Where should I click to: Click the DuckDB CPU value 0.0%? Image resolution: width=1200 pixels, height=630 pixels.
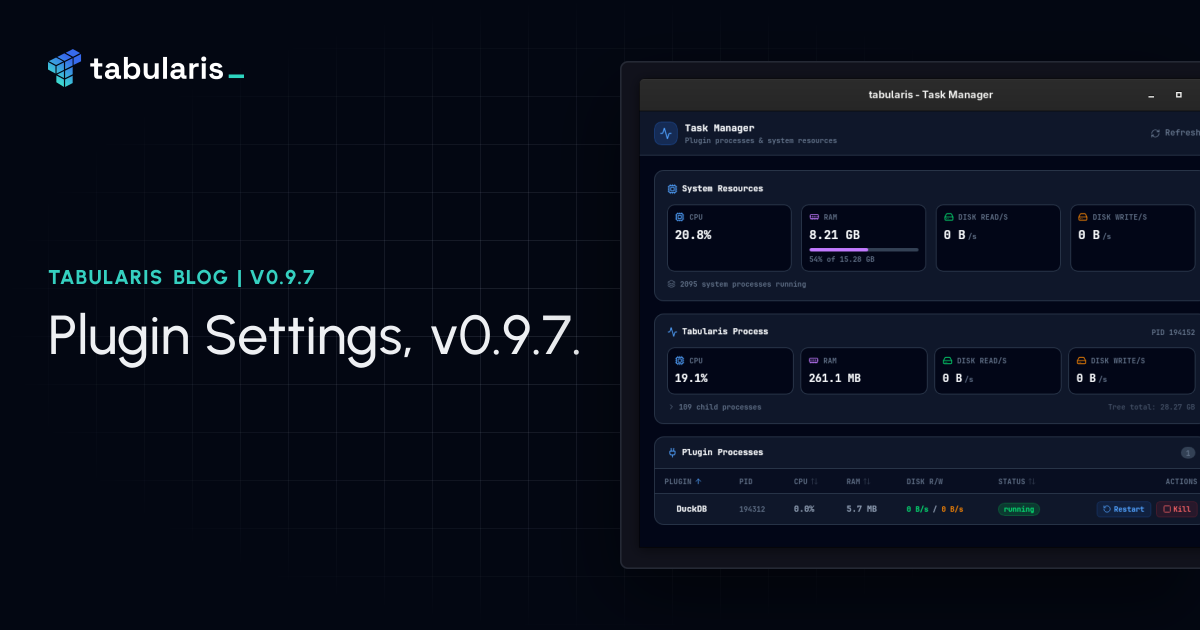pos(804,509)
